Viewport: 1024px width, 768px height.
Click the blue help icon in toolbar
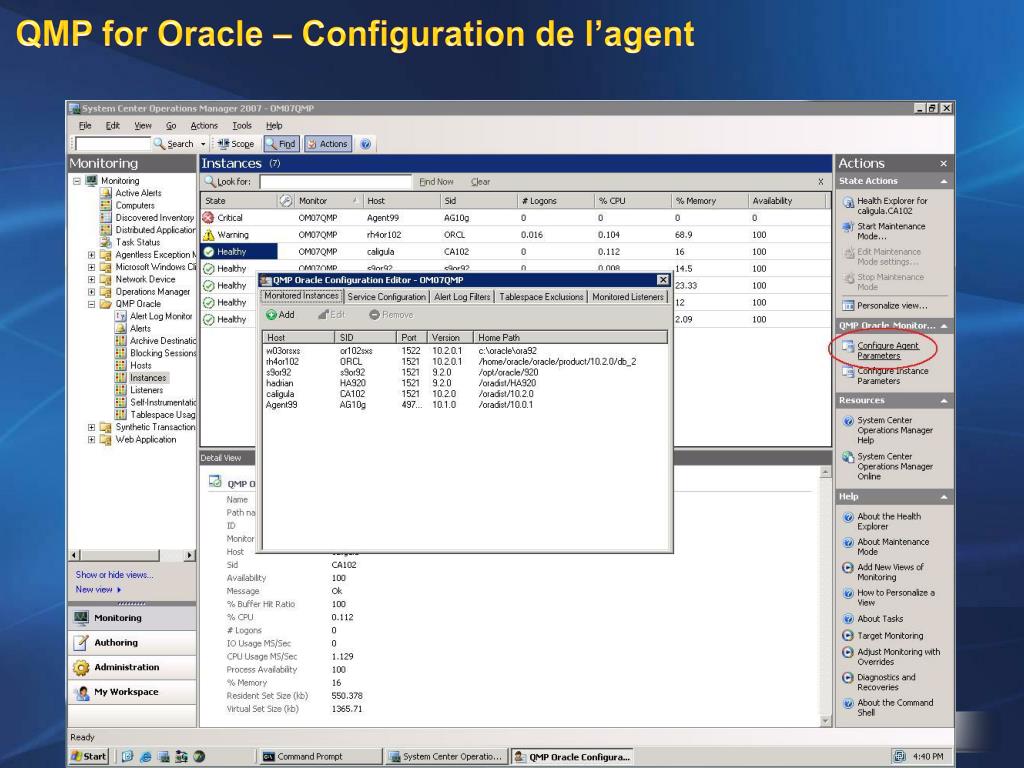tap(366, 144)
